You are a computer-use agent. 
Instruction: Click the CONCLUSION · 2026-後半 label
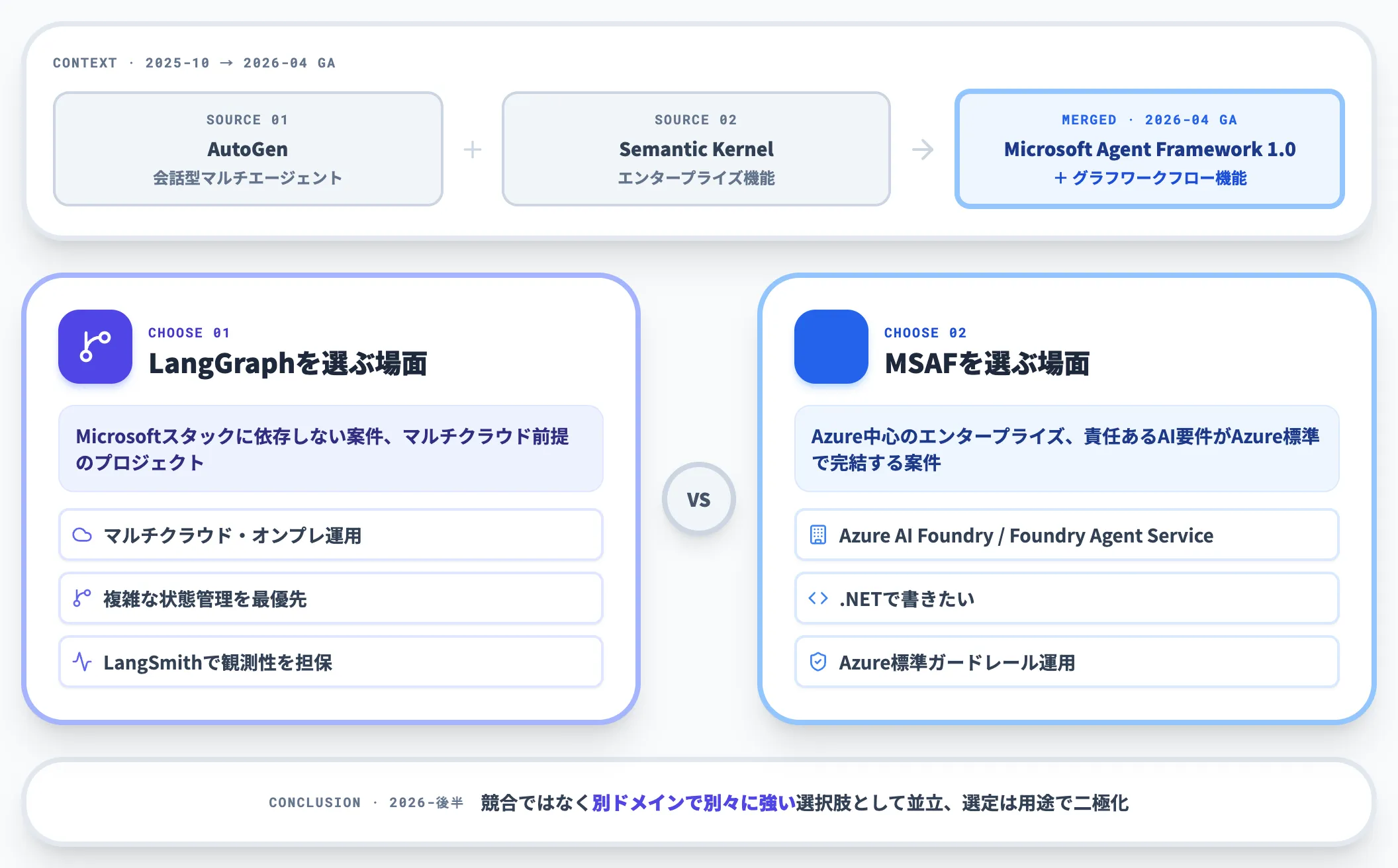click(366, 803)
